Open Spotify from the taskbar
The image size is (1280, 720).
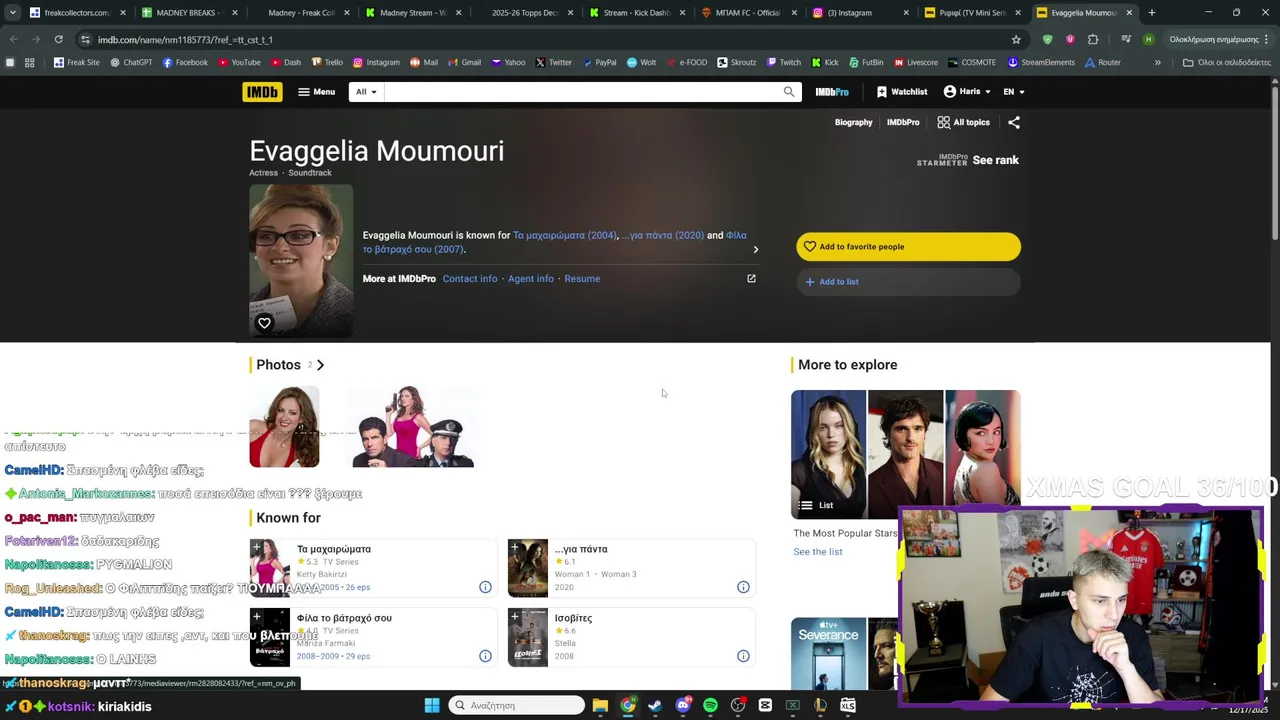[x=710, y=705]
